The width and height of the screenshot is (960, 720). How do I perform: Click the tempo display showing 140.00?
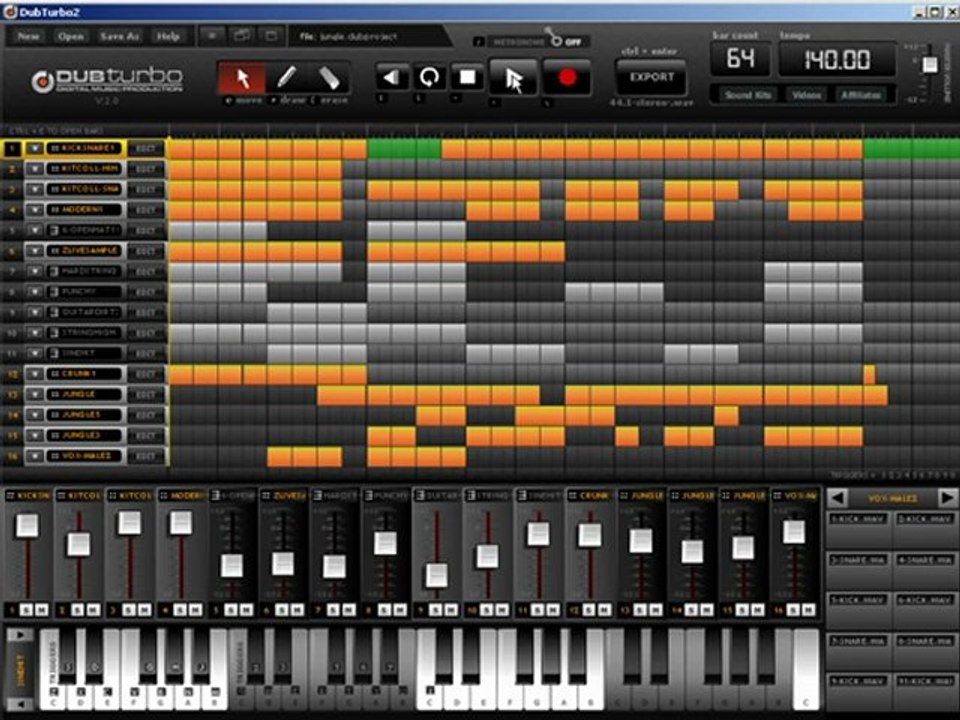(x=837, y=59)
